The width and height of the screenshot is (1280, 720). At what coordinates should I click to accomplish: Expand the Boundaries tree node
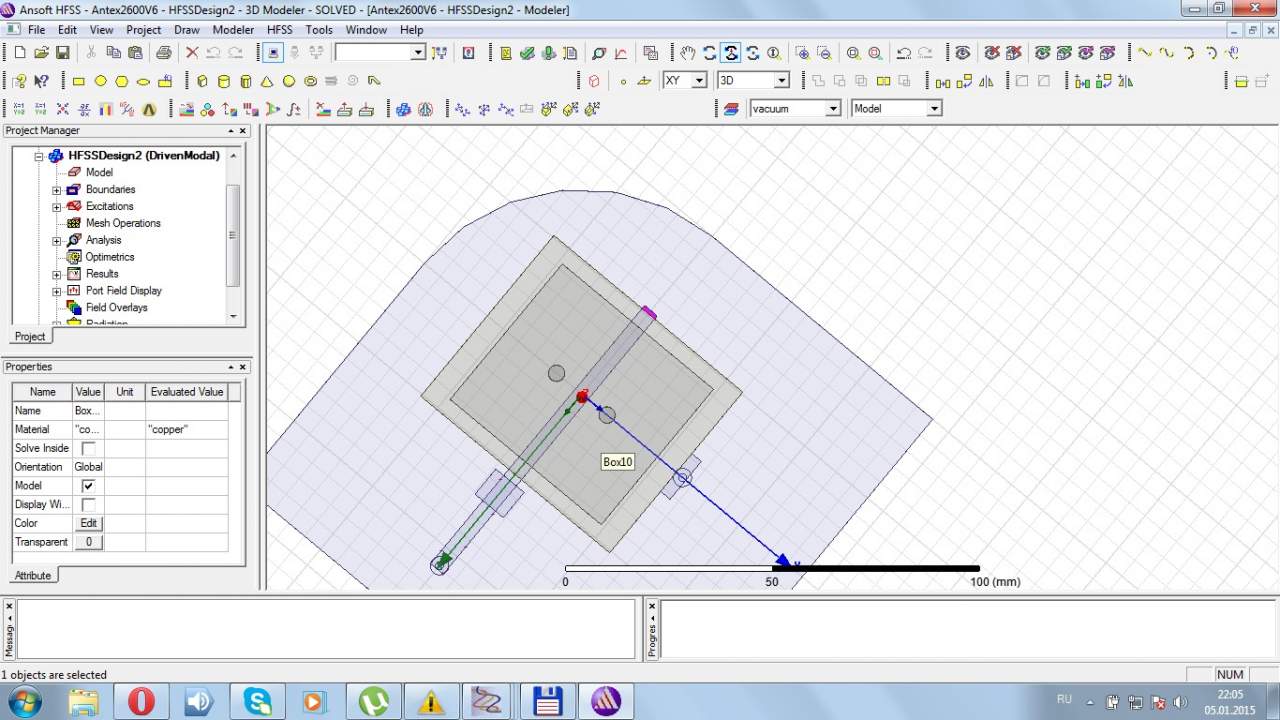point(57,190)
